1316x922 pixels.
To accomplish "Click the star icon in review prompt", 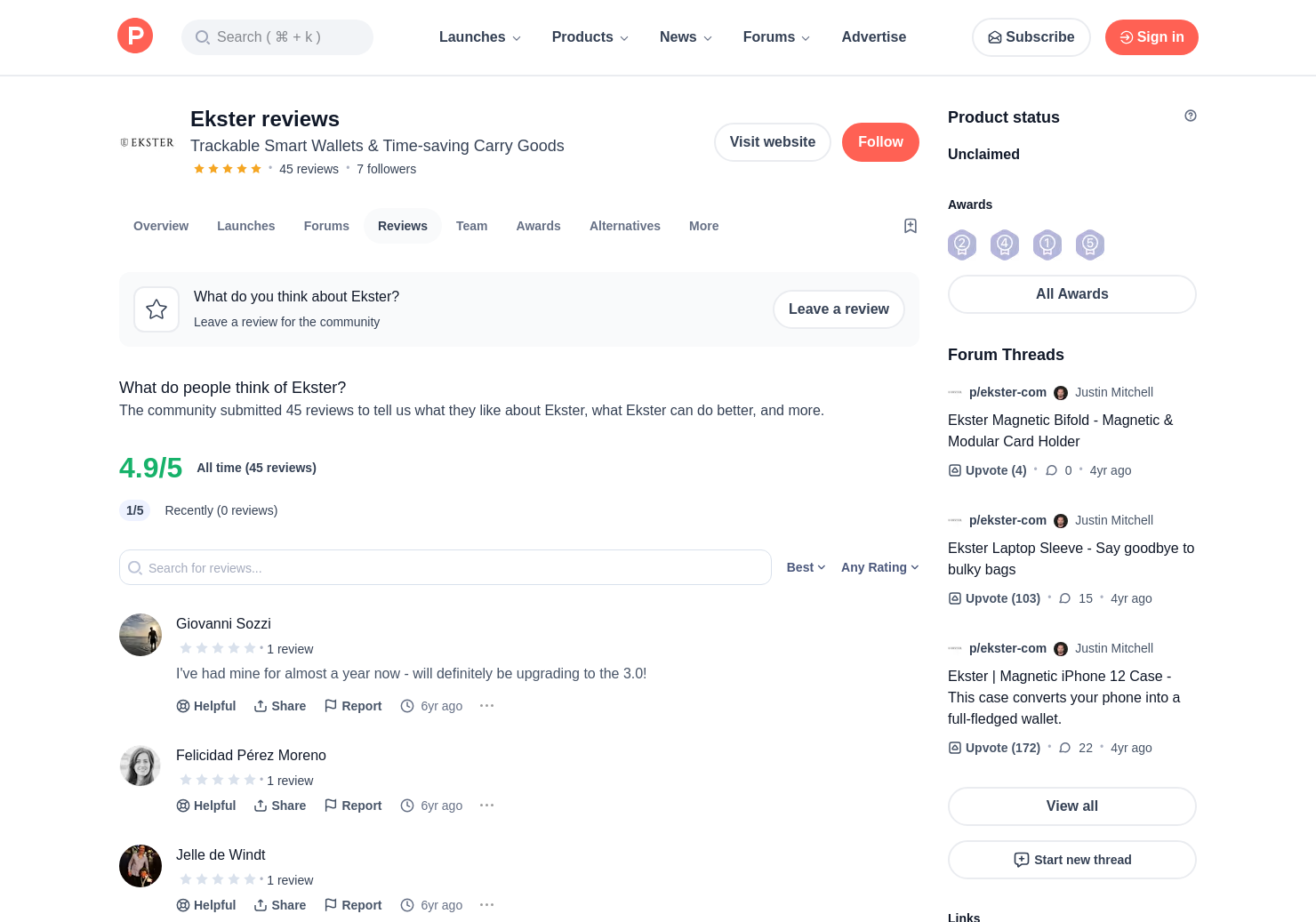I will 156,309.
